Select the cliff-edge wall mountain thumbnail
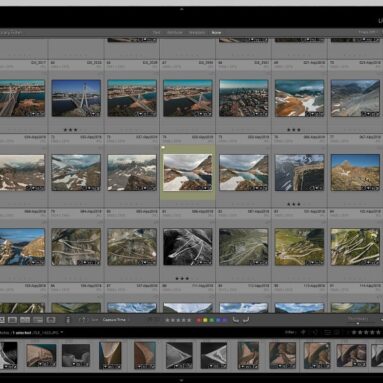The width and height of the screenshot is (383, 383). pos(299,172)
